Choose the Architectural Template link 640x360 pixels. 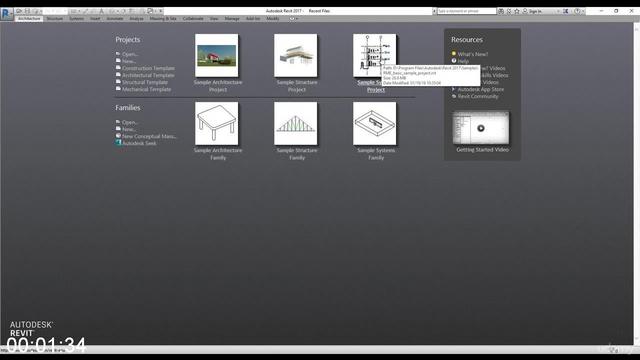click(x=148, y=75)
